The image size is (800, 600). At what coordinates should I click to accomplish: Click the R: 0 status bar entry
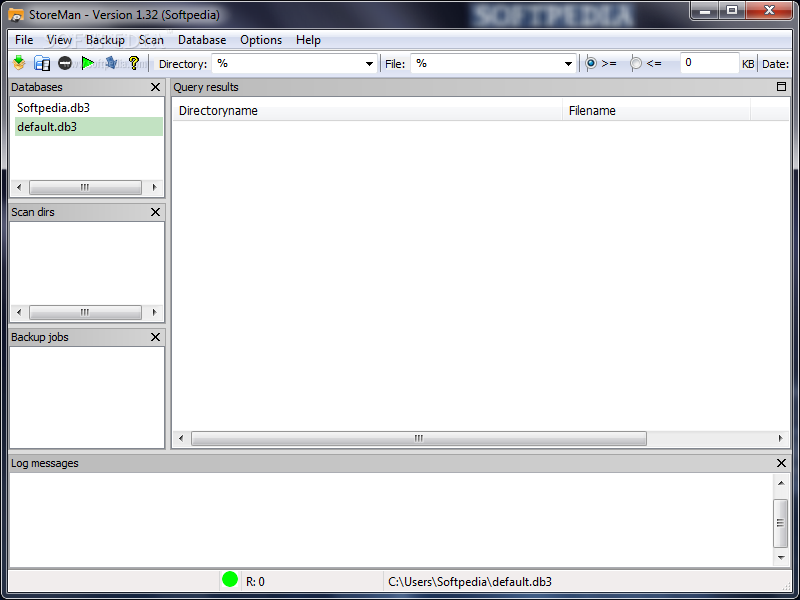pyautogui.click(x=256, y=582)
